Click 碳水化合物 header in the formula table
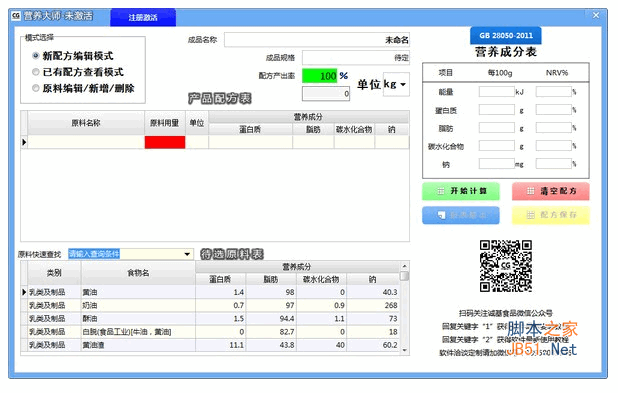 354,129
